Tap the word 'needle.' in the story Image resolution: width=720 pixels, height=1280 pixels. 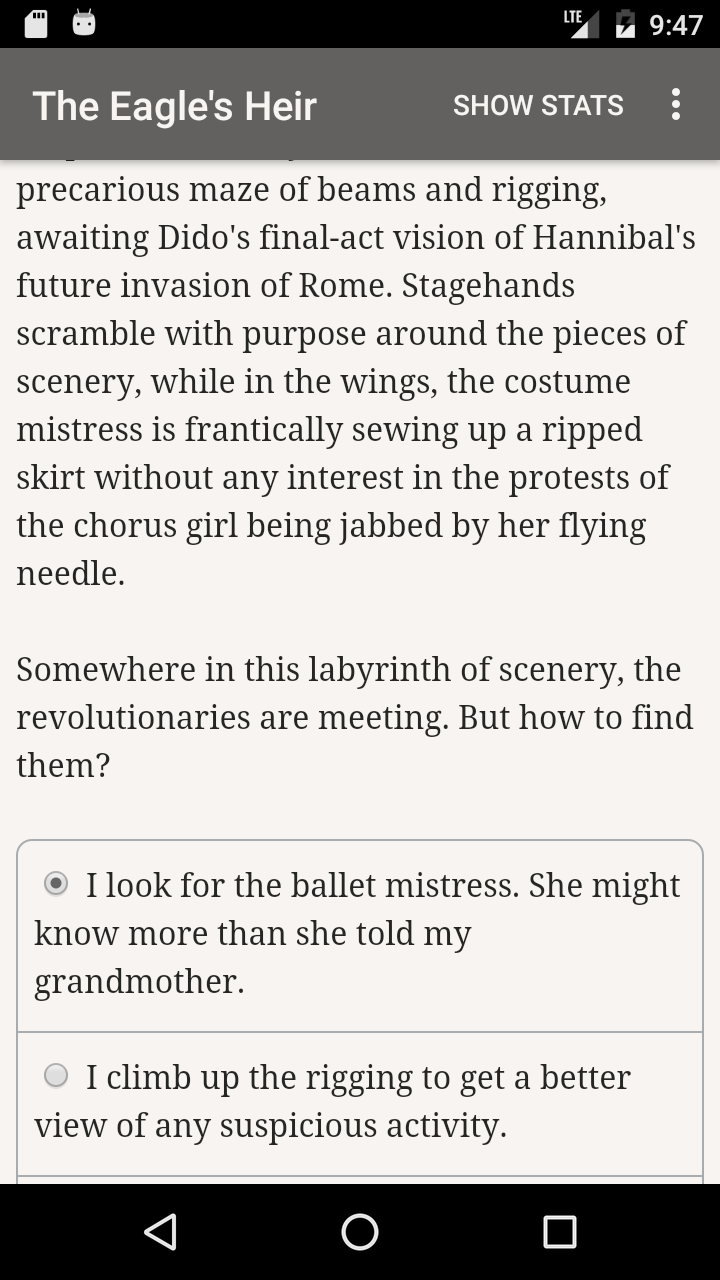pos(70,574)
